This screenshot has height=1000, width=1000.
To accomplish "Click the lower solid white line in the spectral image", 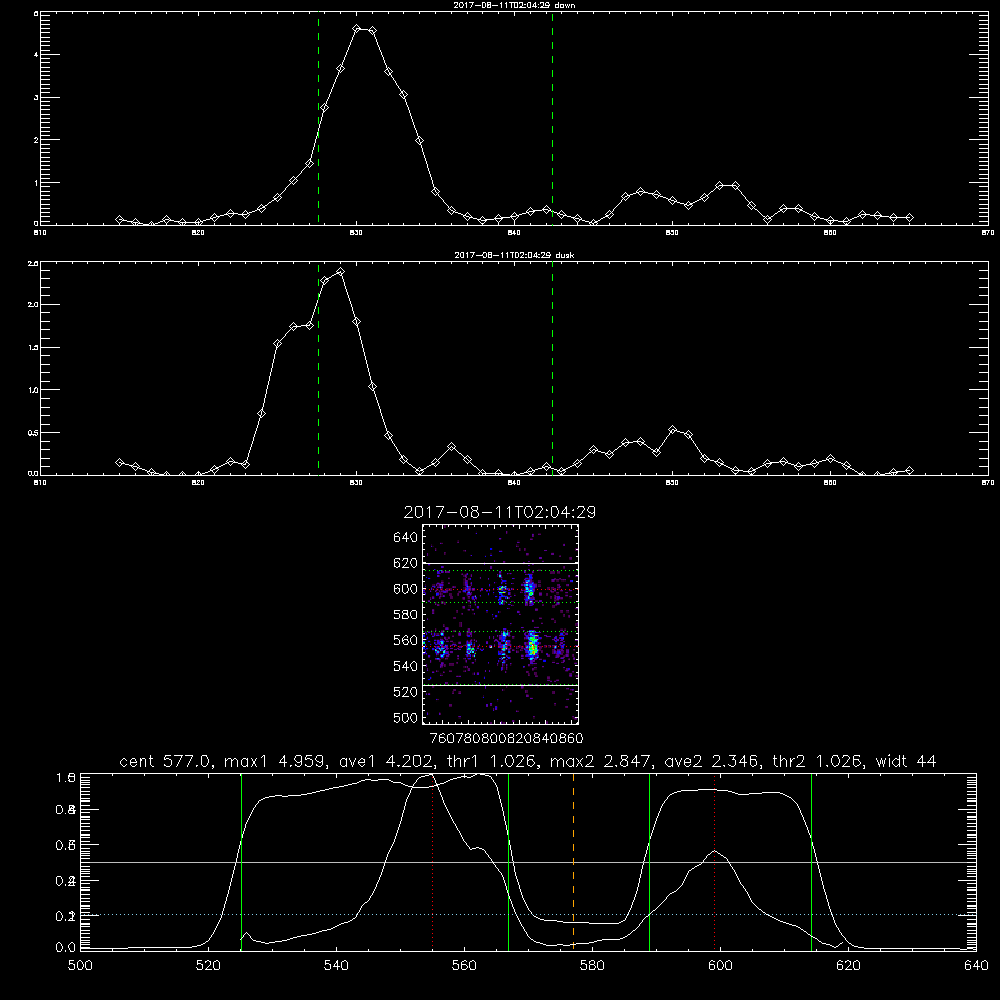I will pos(500,685).
